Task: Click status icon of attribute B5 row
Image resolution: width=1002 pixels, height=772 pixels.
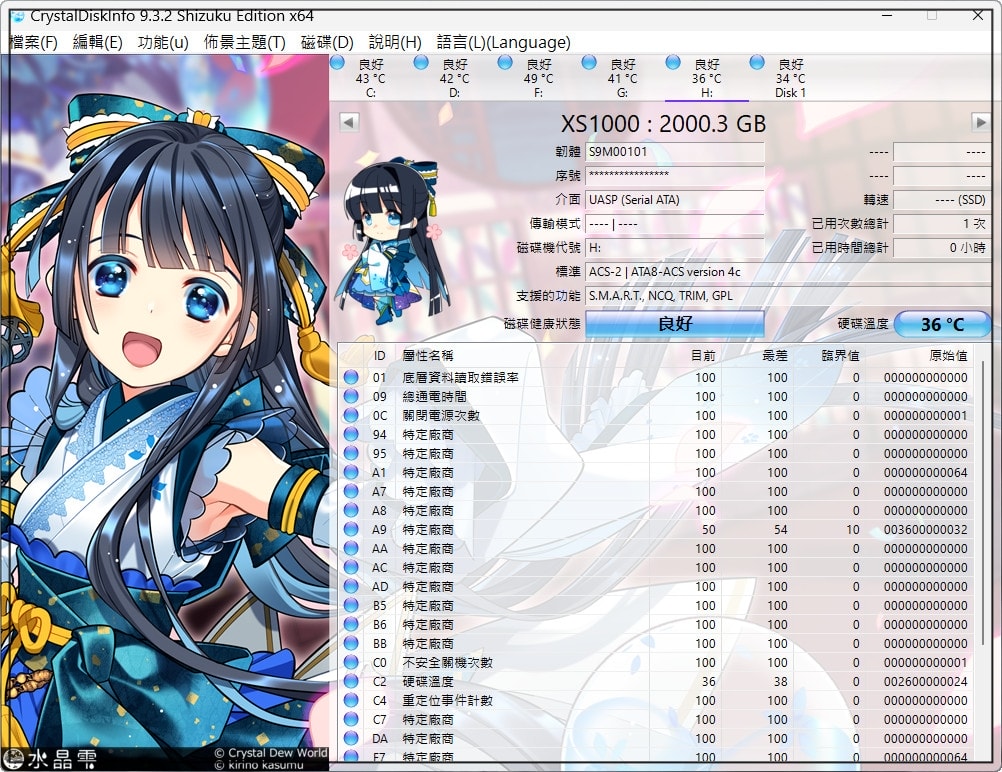Action: [x=351, y=605]
